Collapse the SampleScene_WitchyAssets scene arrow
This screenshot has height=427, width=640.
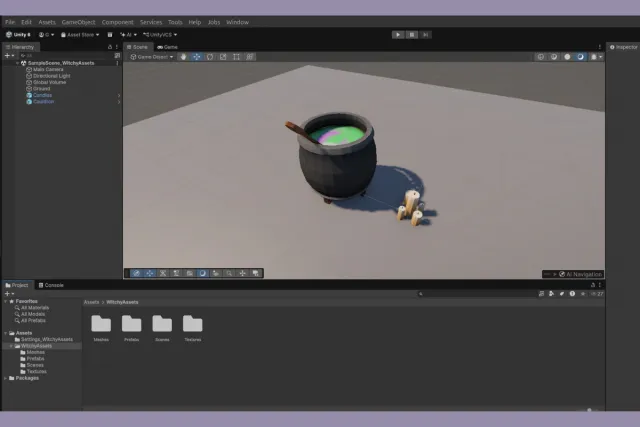18,63
